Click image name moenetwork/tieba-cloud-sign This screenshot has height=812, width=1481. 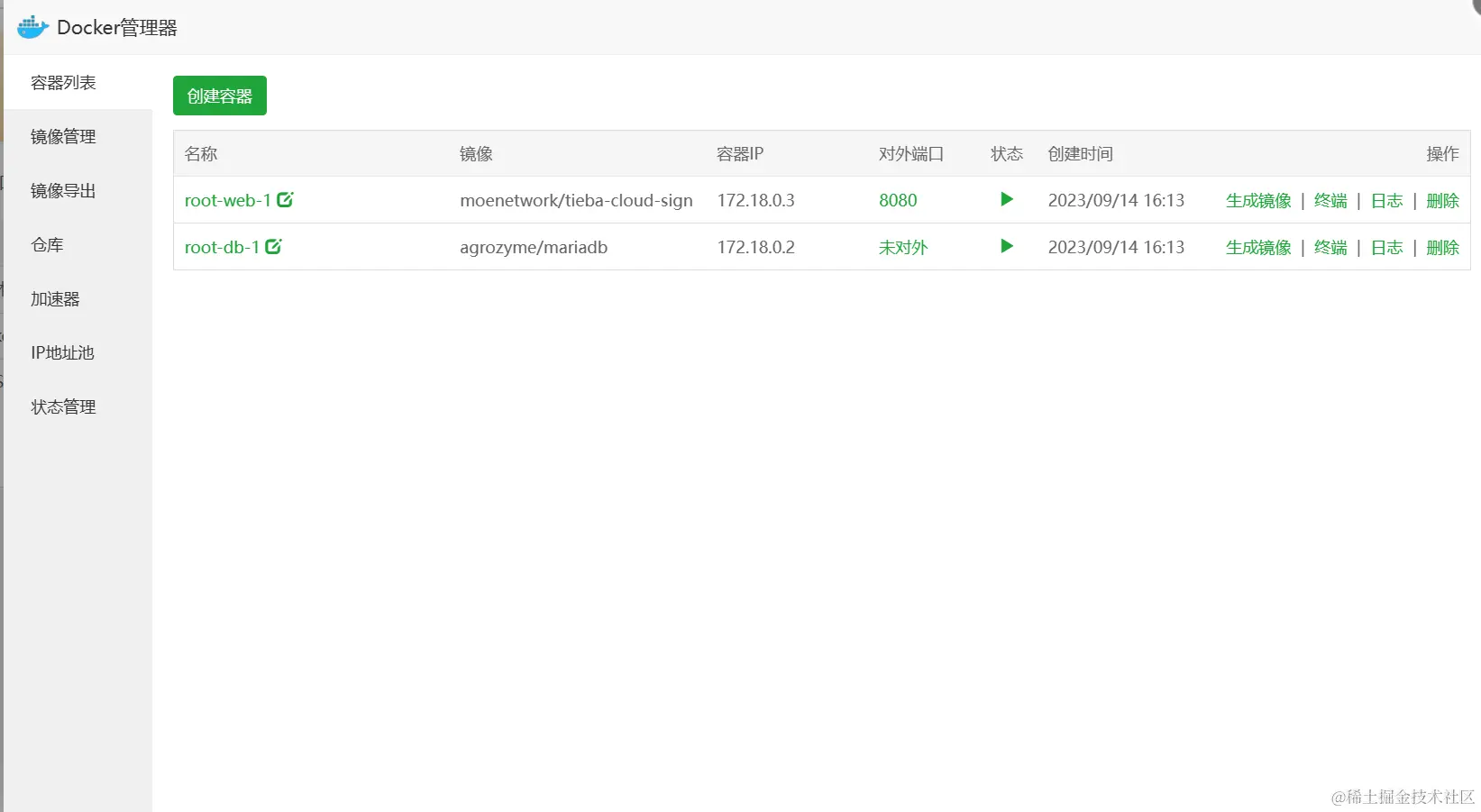(x=576, y=200)
